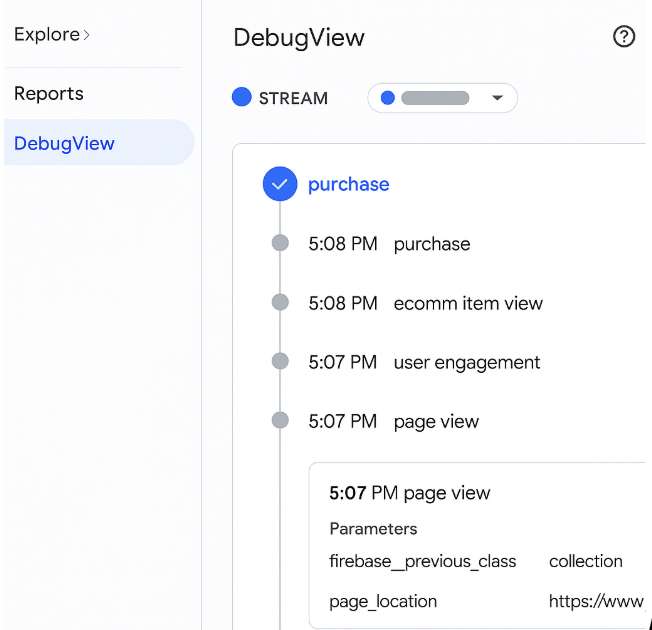
Task: Click the blue checkmark purchase circle icon
Action: (x=280, y=184)
